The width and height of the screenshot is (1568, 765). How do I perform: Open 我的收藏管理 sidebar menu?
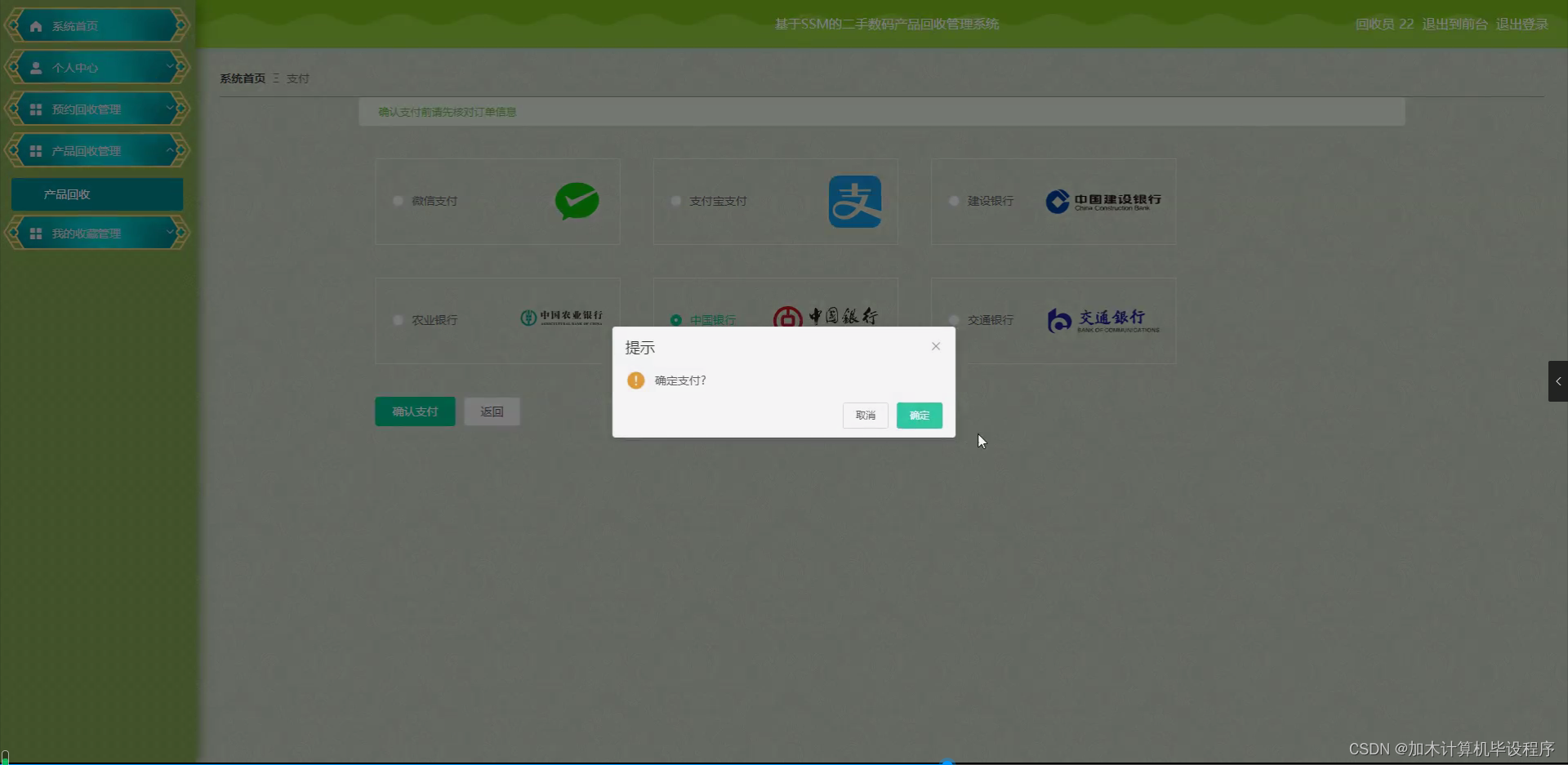coord(97,233)
